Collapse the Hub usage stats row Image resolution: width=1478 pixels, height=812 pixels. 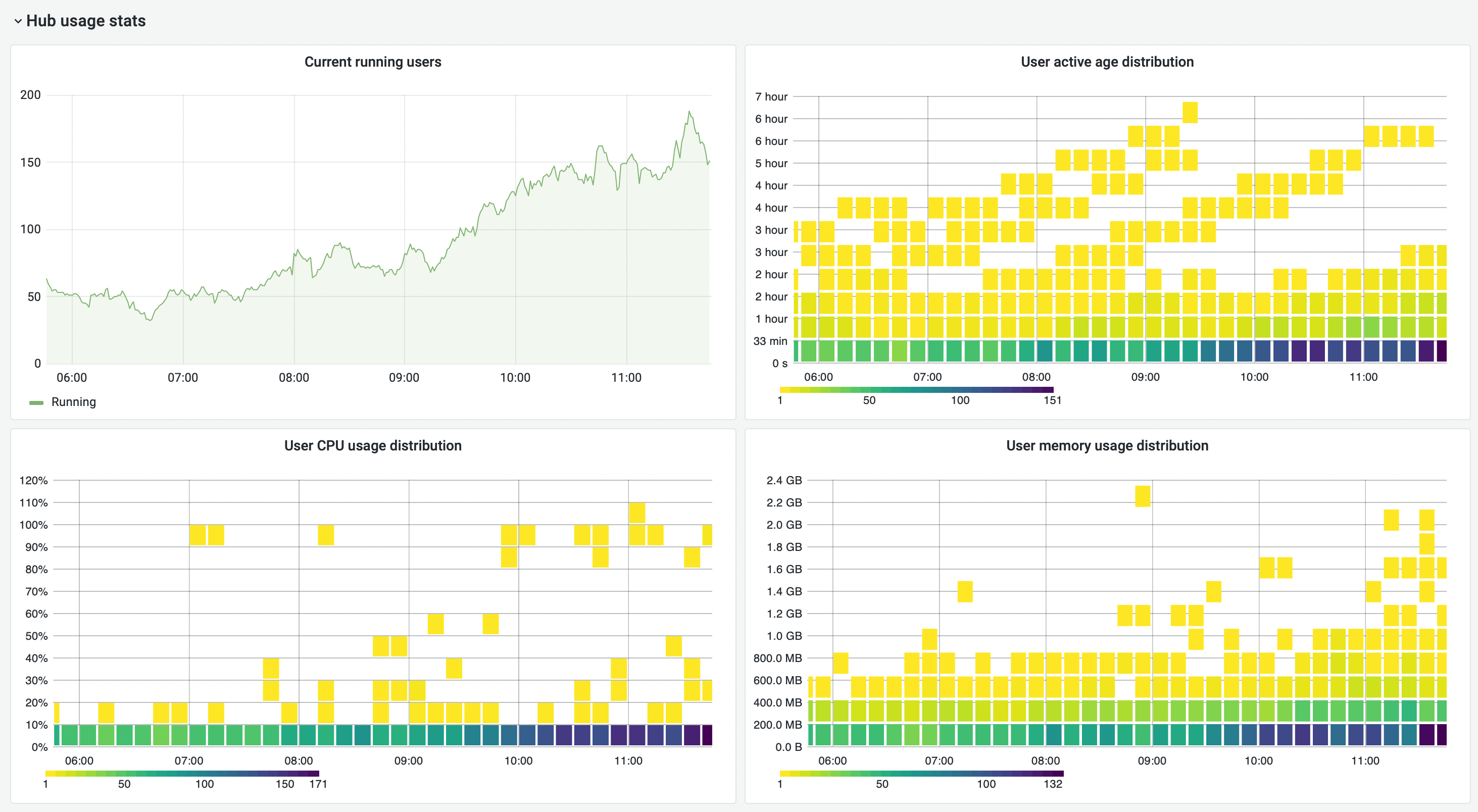(18, 21)
